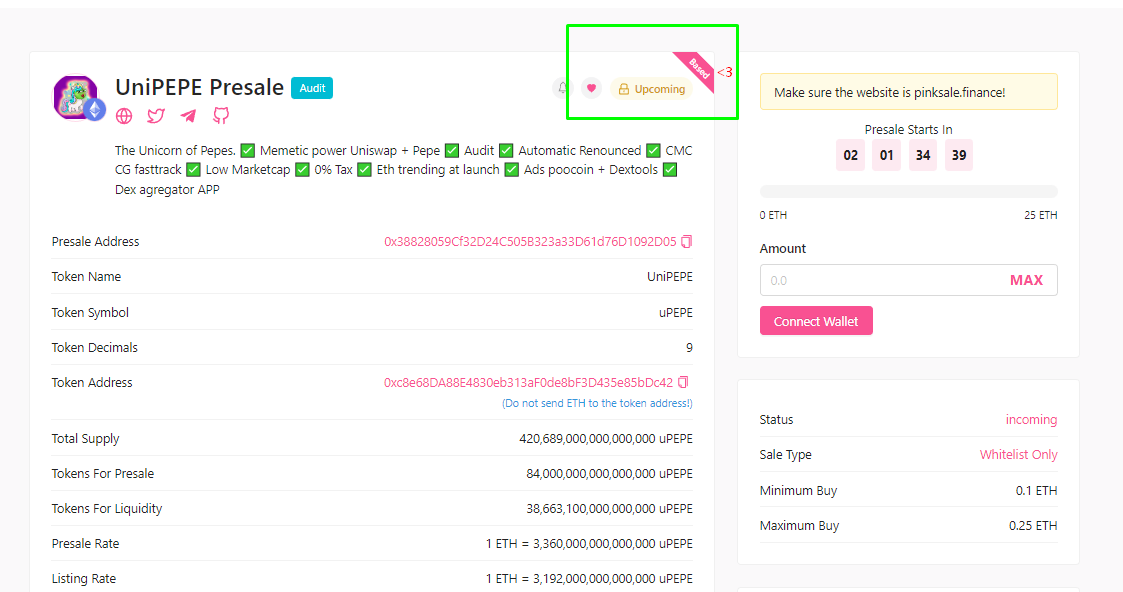The image size is (1123, 592).
Task: Copy the Presale Address with copy icon
Action: point(684,241)
